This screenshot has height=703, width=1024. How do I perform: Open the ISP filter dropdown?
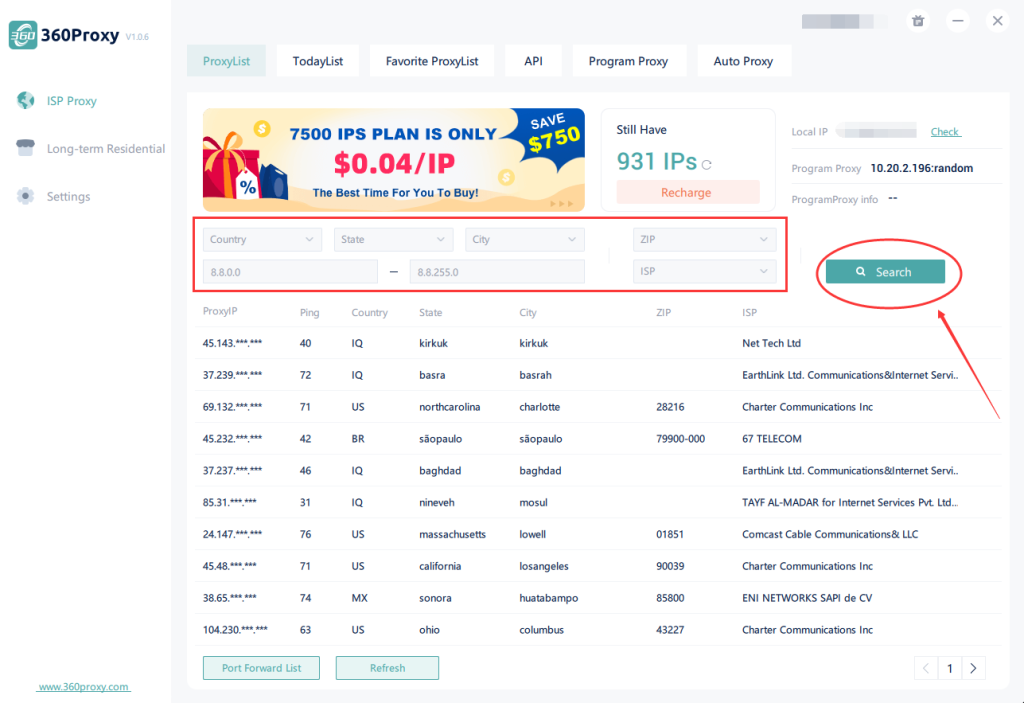click(x=704, y=271)
